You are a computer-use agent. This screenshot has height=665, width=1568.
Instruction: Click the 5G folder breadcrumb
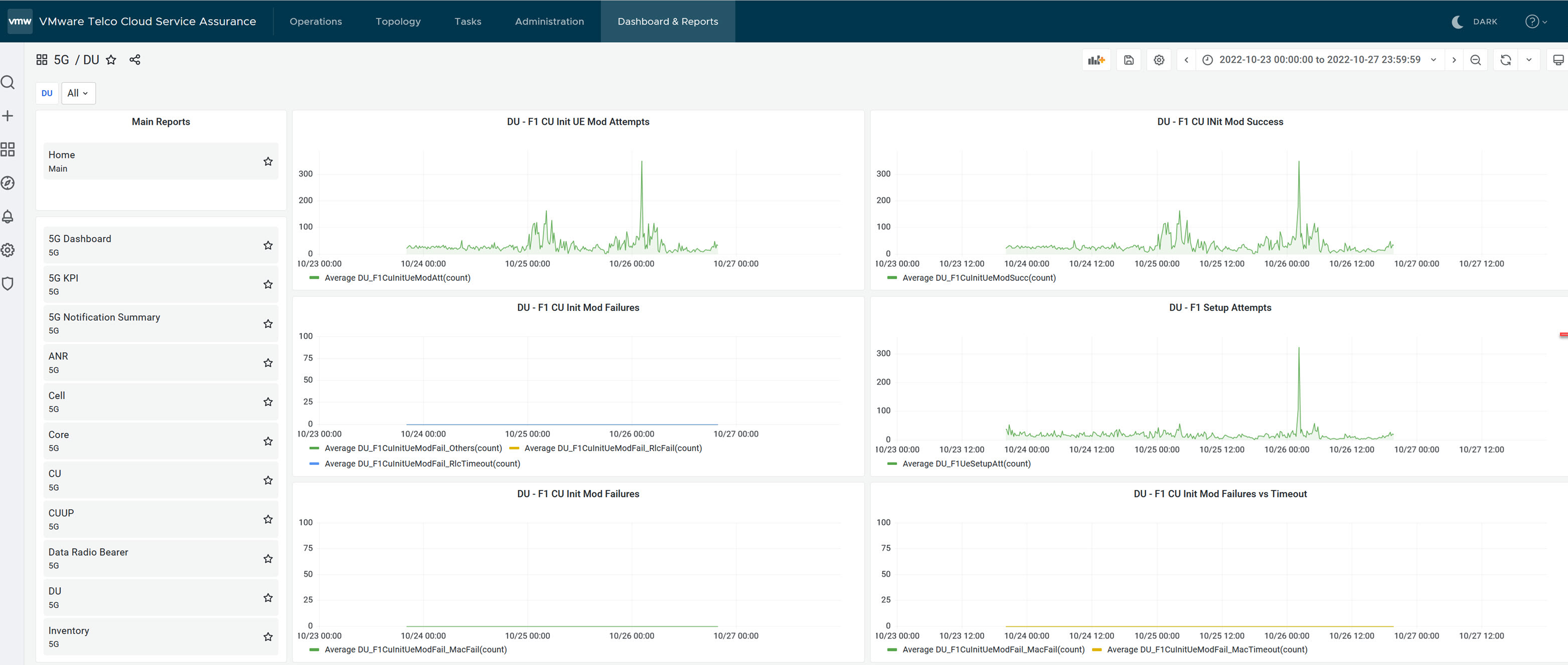[x=62, y=60]
